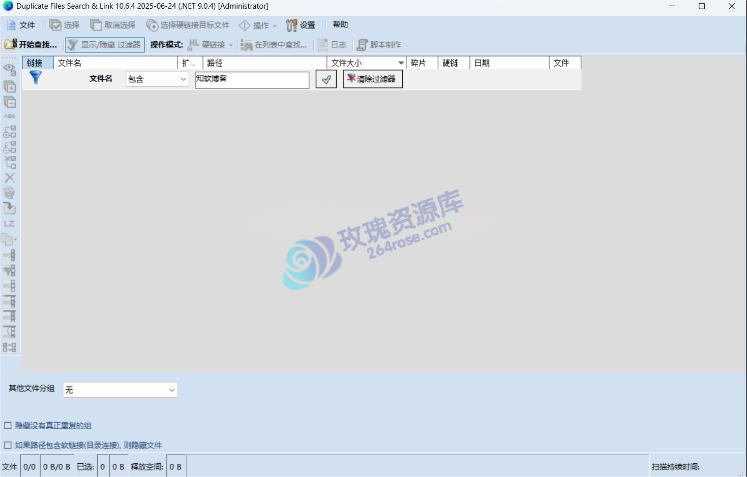Viewport: 747px width, 477px height.
Task: Apply the filter with green checkmark button
Action: [x=326, y=79]
